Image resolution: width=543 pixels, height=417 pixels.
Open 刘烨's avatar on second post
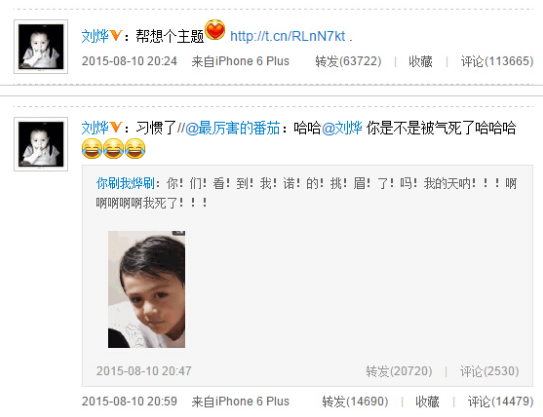pyautogui.click(x=41, y=144)
